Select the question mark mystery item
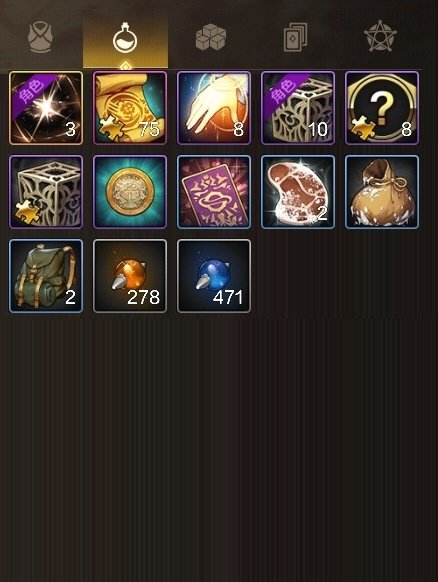 coord(382,108)
